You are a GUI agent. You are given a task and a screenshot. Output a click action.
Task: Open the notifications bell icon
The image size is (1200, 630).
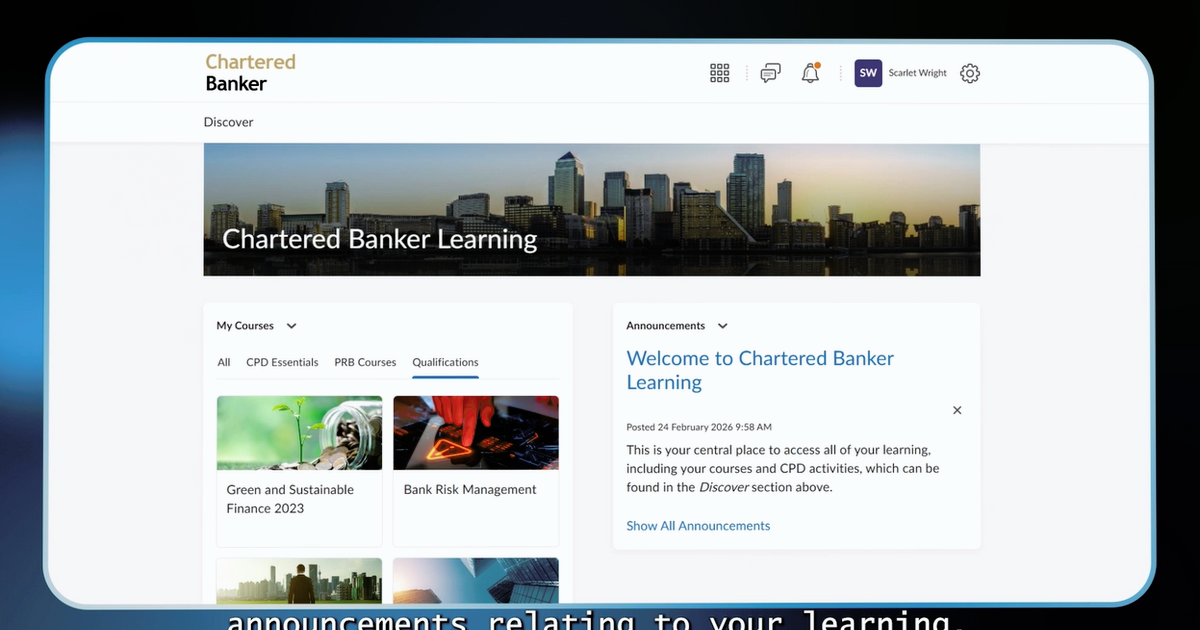click(811, 73)
